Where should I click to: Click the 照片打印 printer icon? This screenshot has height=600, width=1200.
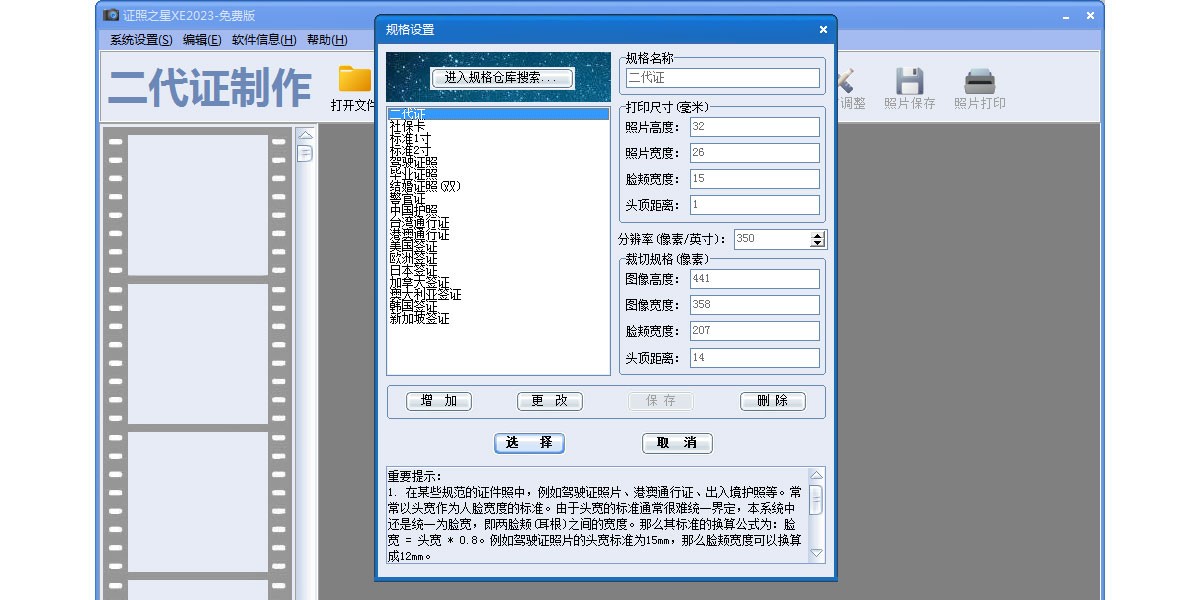click(x=979, y=81)
